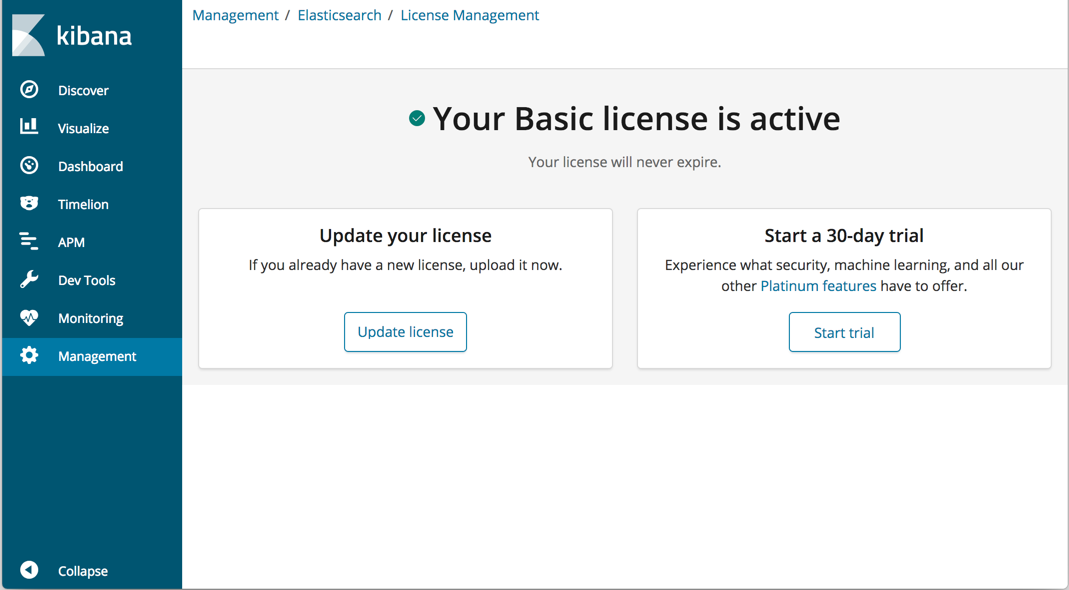Viewport: 1069px width, 590px height.
Task: Click the green active license checkmark
Action: [417, 118]
